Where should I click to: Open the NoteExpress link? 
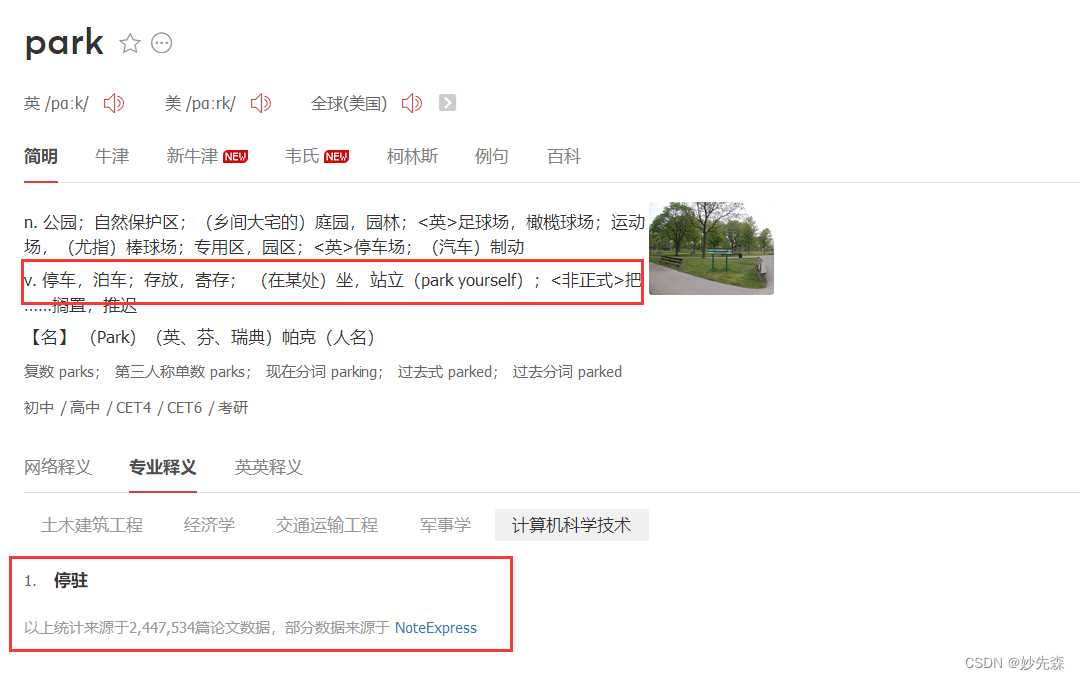click(436, 628)
